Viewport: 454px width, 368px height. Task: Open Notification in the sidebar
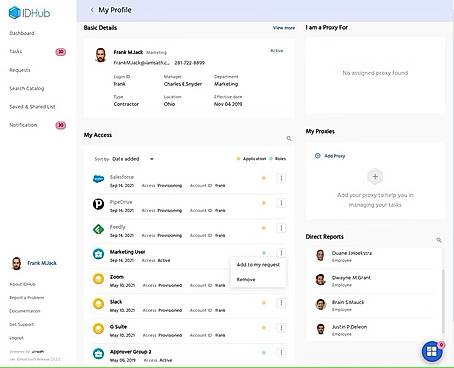23,125
